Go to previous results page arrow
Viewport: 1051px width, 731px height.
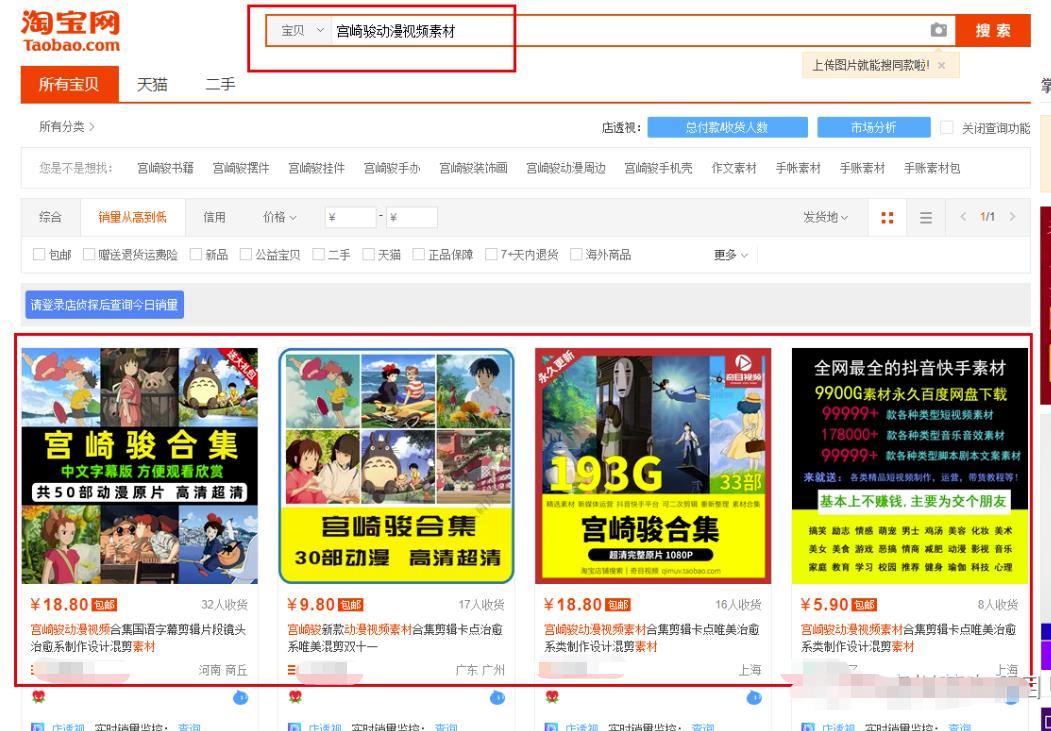click(963, 216)
